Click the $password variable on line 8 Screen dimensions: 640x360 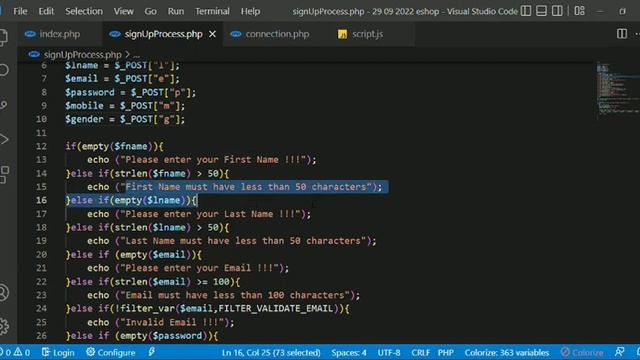[x=90, y=92]
